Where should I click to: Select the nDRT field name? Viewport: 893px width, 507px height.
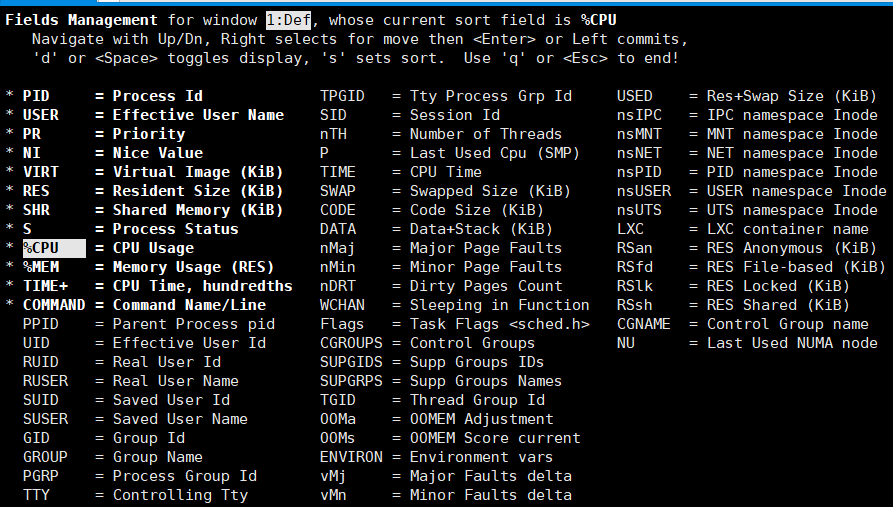337,286
